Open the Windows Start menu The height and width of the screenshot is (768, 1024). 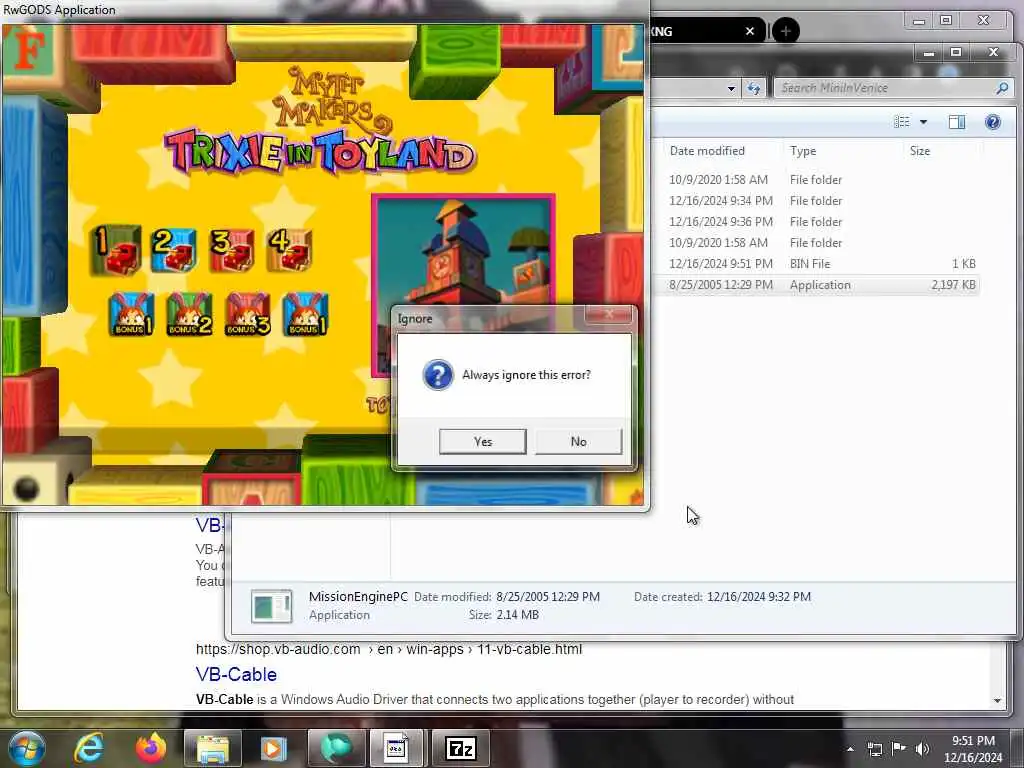coord(26,748)
